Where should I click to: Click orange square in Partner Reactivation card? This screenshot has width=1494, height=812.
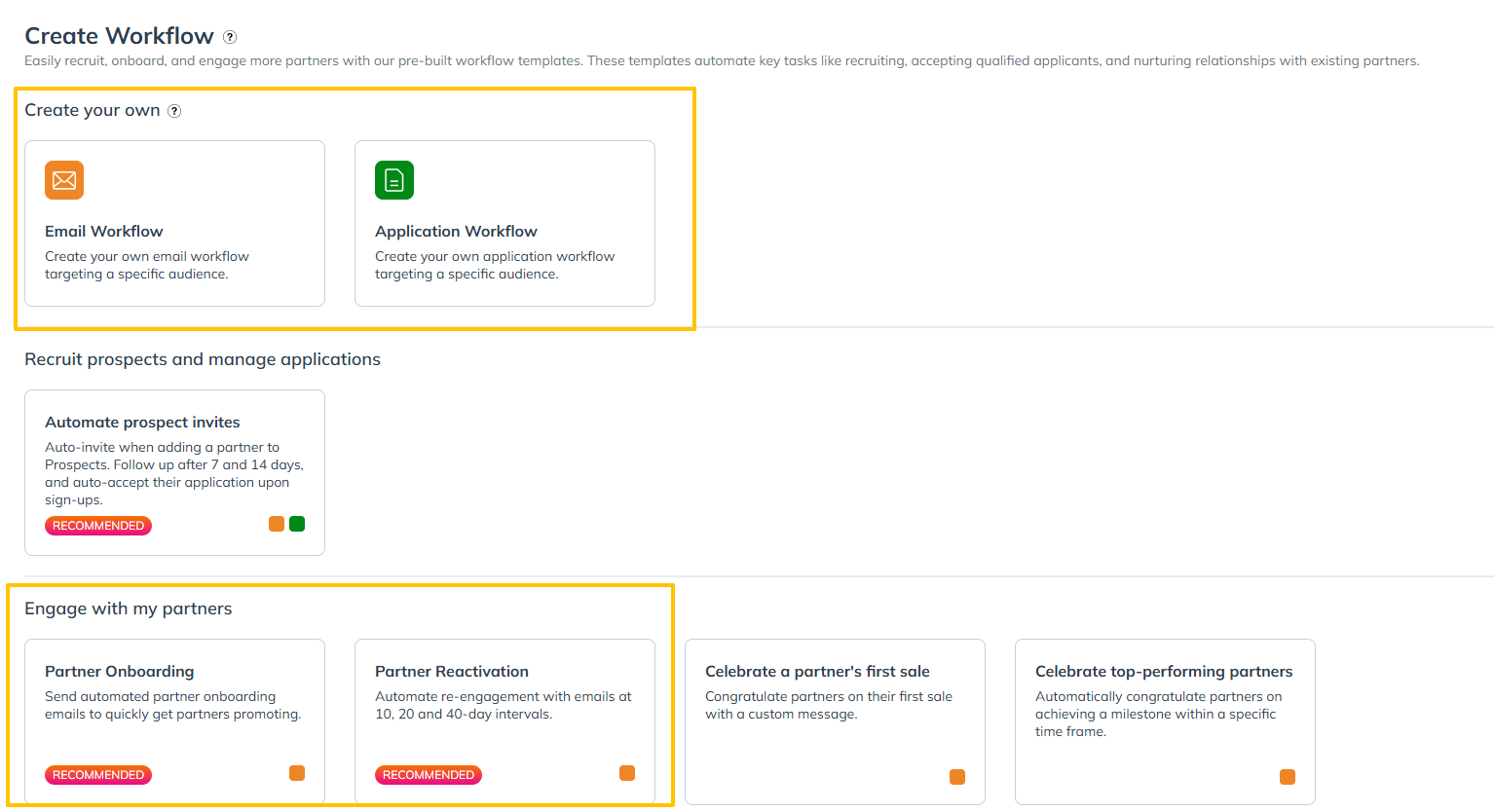point(627,773)
